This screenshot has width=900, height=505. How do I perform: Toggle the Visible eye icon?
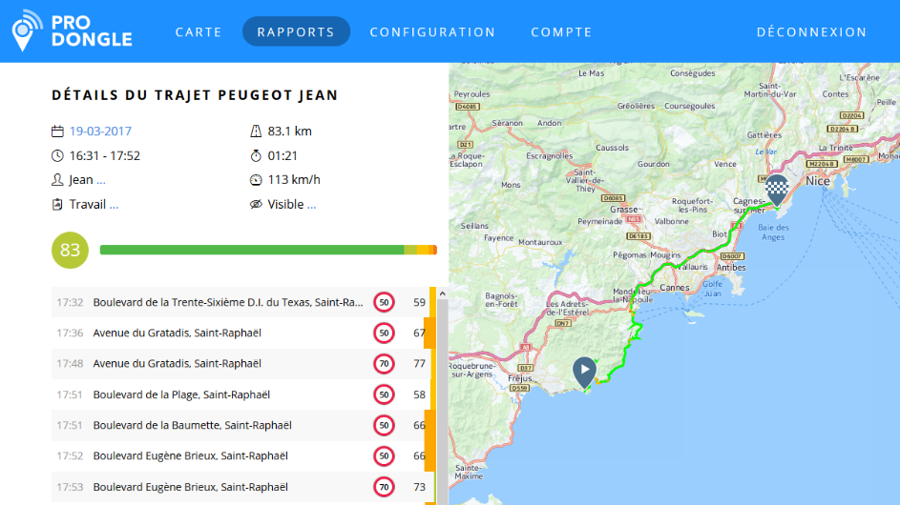(x=256, y=205)
